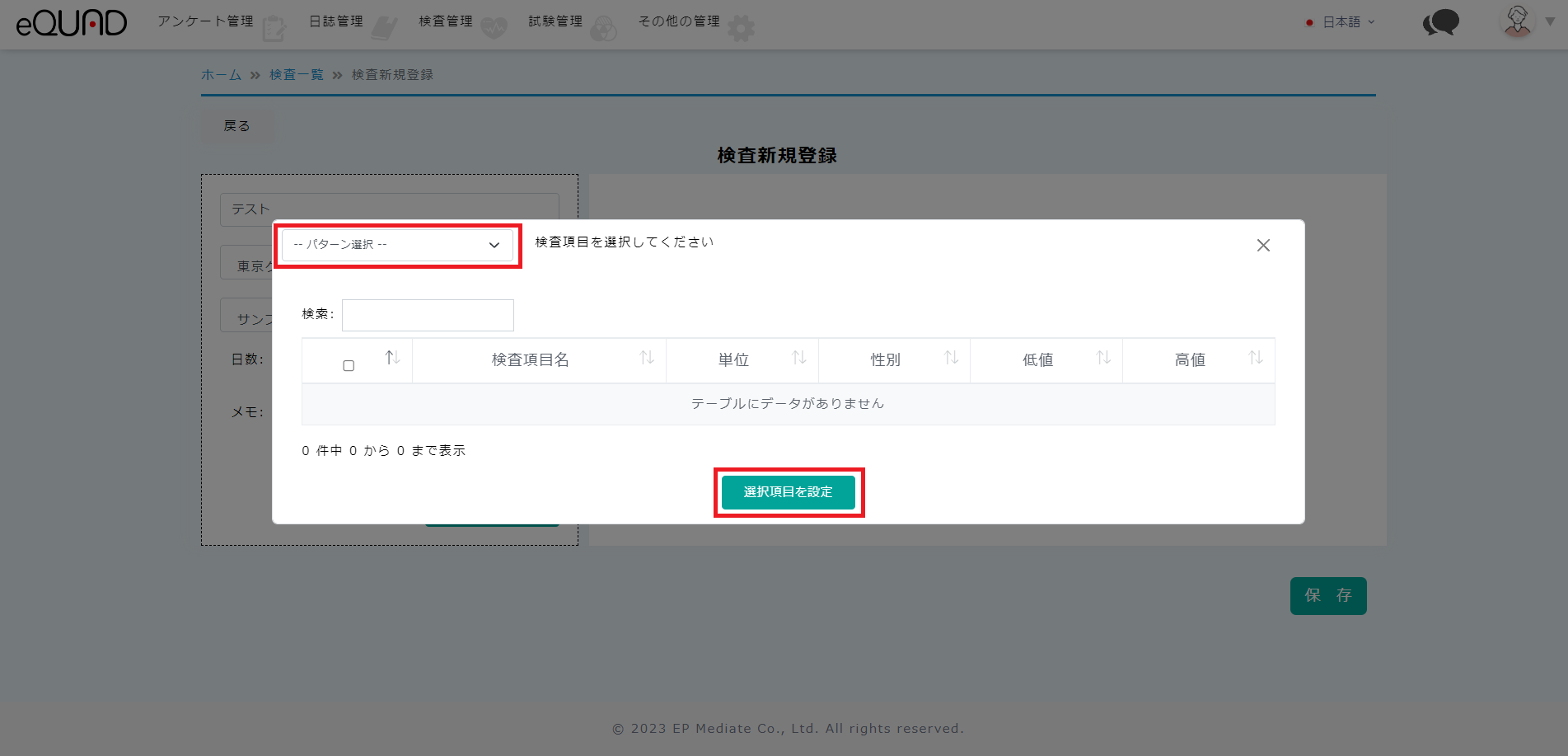
Task: Open the パターン選択 dropdown
Action: 397,245
